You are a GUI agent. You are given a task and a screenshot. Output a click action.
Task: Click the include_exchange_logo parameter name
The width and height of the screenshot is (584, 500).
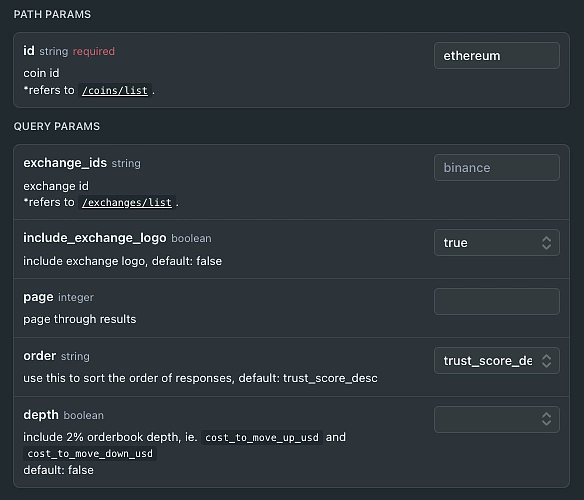click(x=95, y=238)
